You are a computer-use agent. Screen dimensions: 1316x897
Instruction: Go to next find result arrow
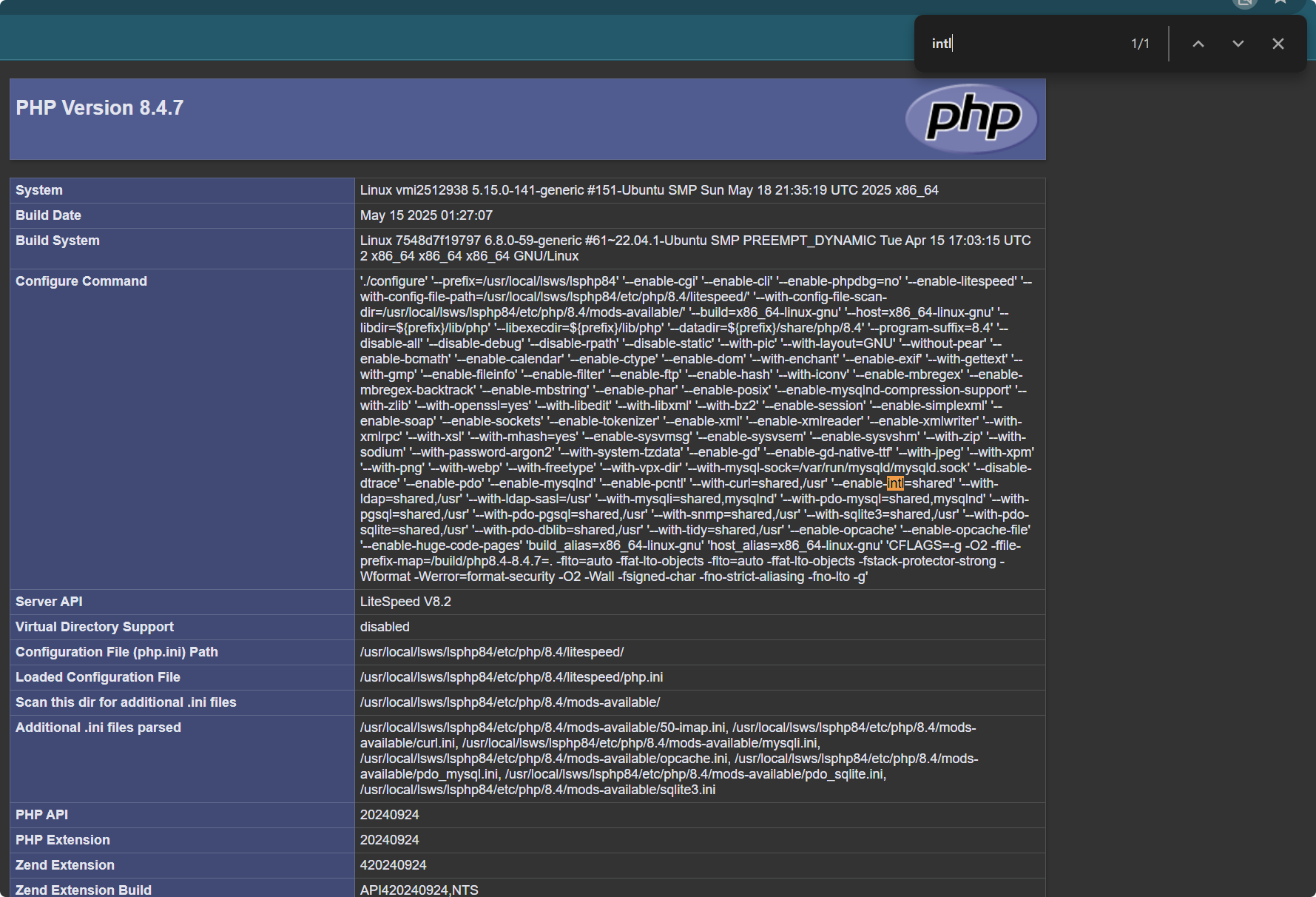1238,44
